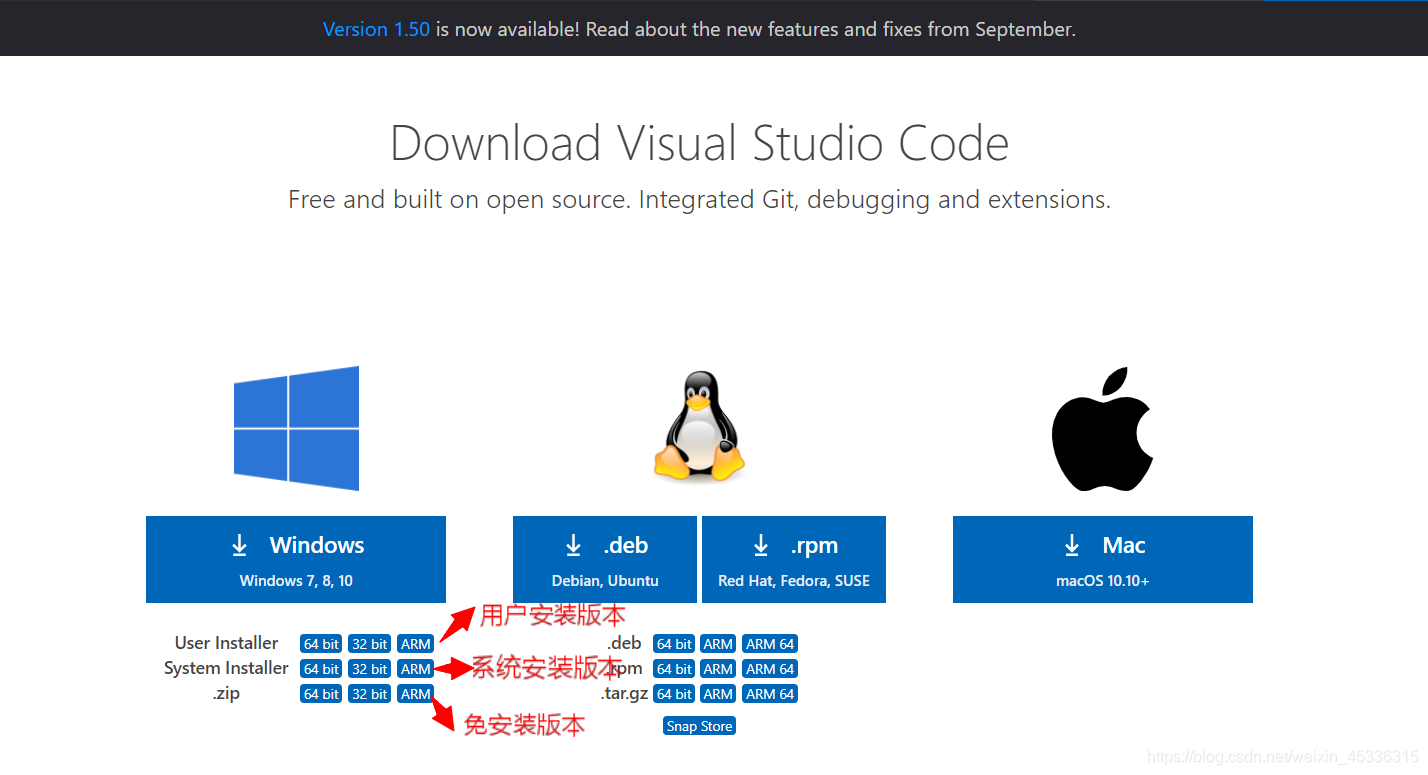Viewport: 1428px width, 775px height.
Task: Pick the .rpm row ARM 64 badge
Action: point(770,669)
